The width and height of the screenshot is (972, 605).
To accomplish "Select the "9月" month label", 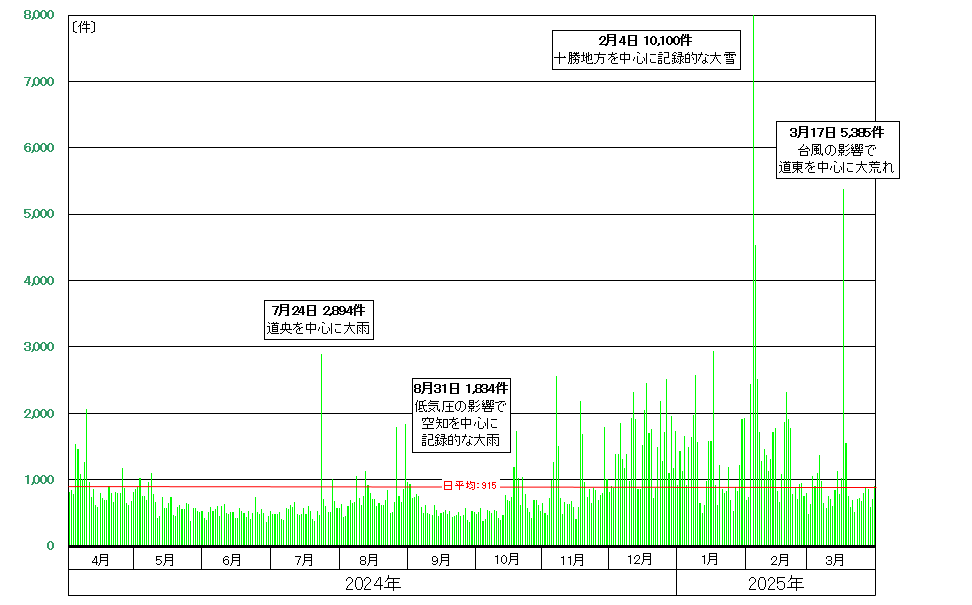I will click(x=441, y=560).
